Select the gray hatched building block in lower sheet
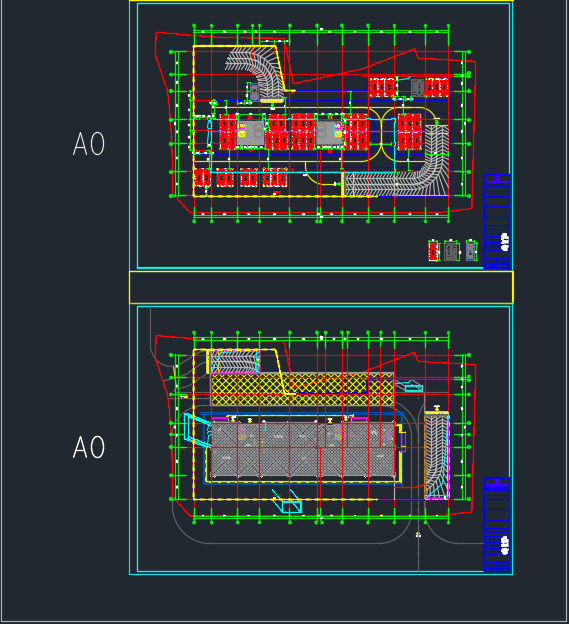This screenshot has width=569, height=624. 303,450
